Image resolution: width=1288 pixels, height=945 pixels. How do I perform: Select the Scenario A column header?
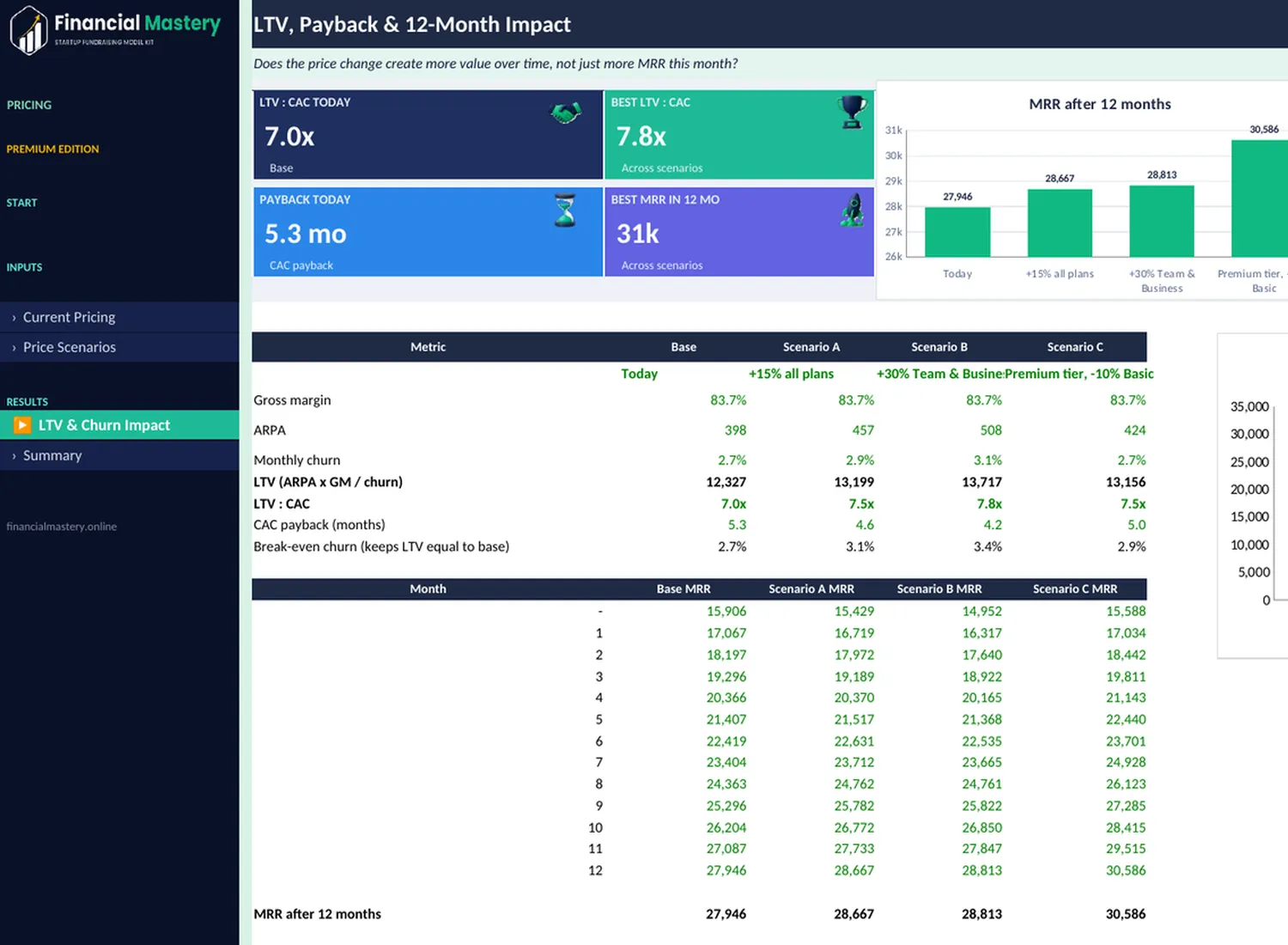(x=811, y=347)
